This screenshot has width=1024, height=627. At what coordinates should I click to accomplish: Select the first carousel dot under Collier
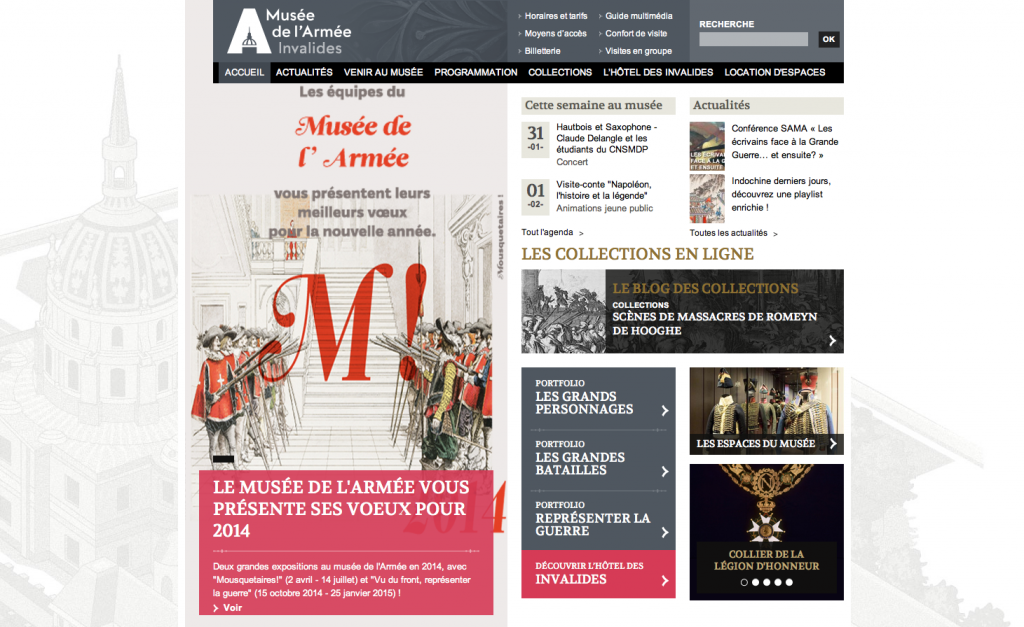click(744, 583)
